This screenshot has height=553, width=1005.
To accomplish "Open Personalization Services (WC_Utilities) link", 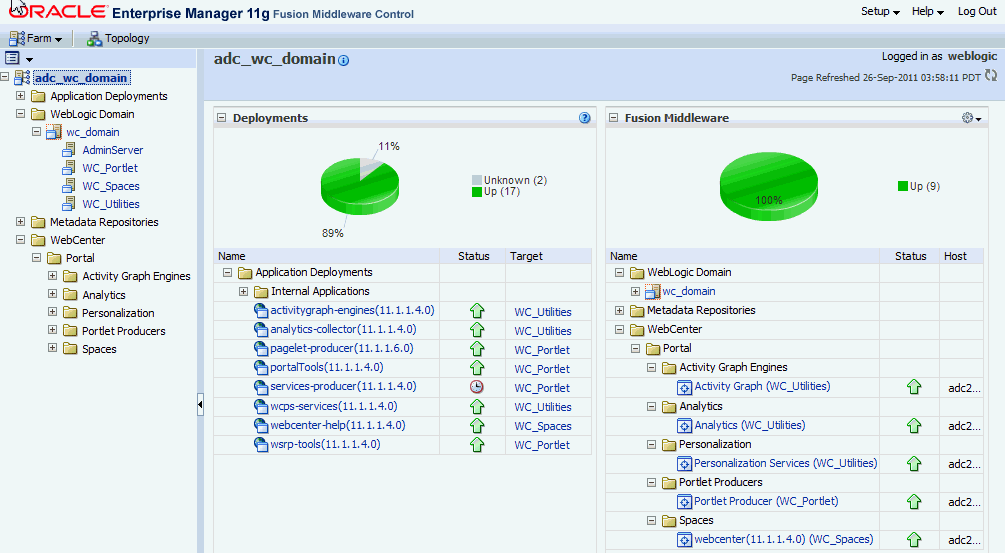I will coord(786,463).
